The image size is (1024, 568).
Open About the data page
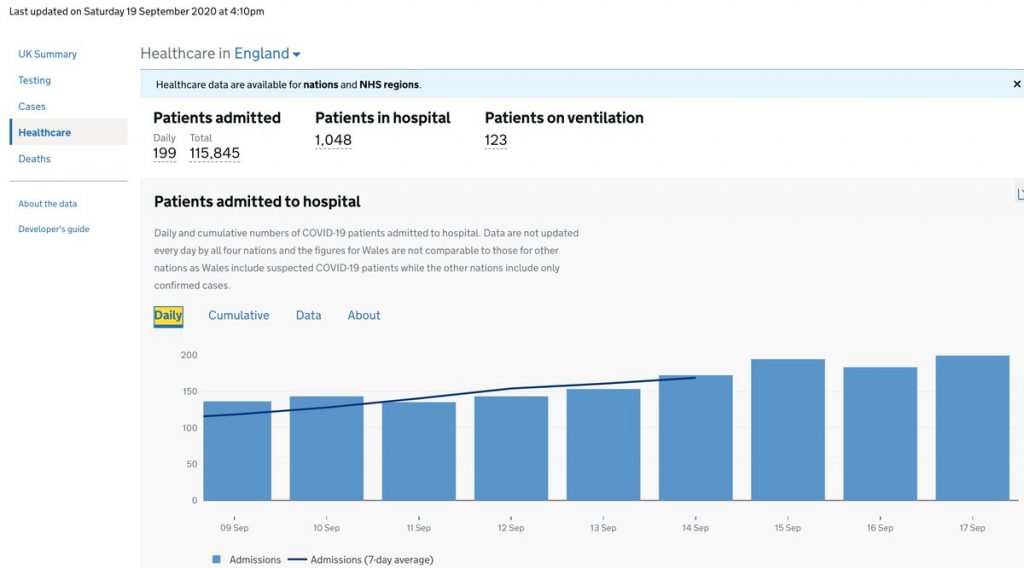pyautogui.click(x=47, y=204)
